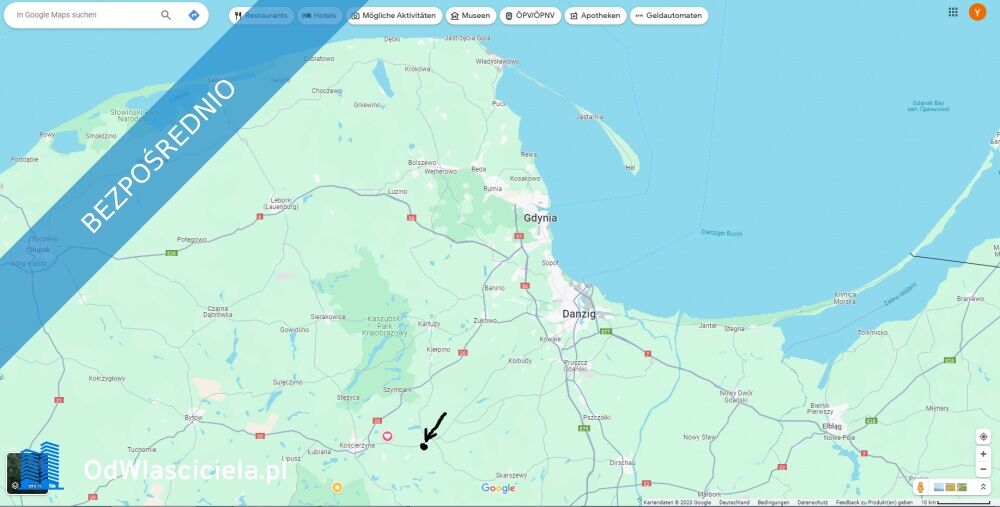Click the Kartuzy label
This screenshot has height=507, width=1000.
click(x=429, y=324)
